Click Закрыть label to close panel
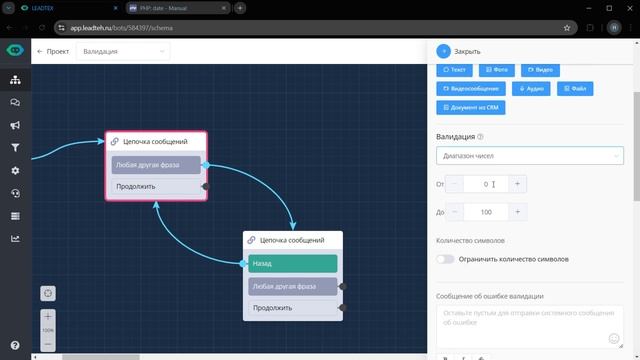Screen dimensions: 640x360 click(x=467, y=51)
